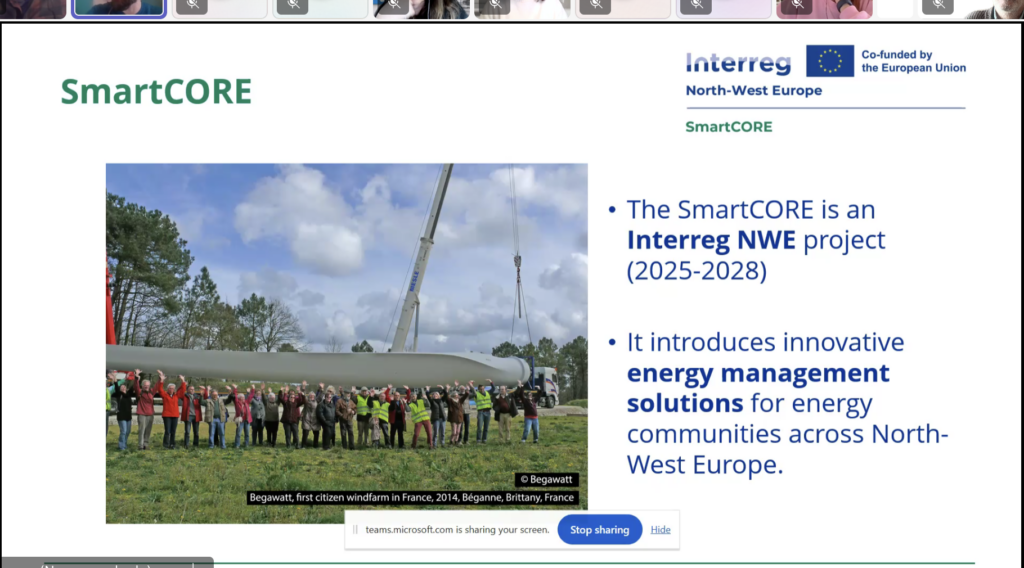Click the rightmost muted microphone icon in the strip
Screen dimensions: 1024x568
tap(937, 6)
